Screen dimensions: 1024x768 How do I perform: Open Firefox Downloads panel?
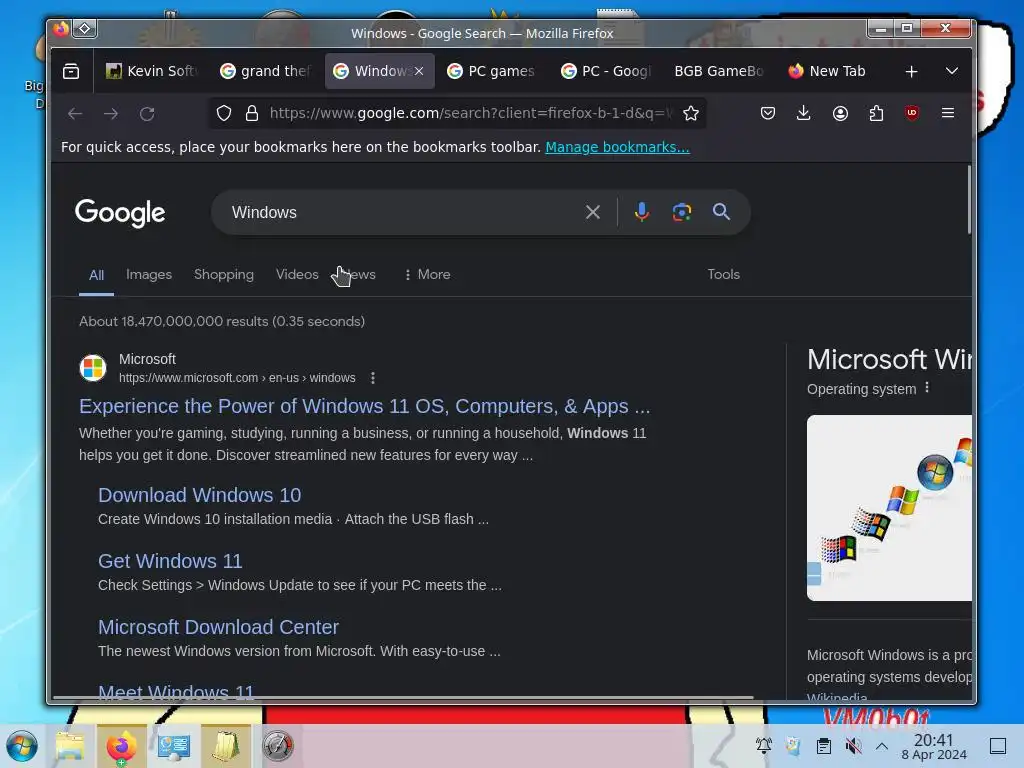pyautogui.click(x=804, y=114)
